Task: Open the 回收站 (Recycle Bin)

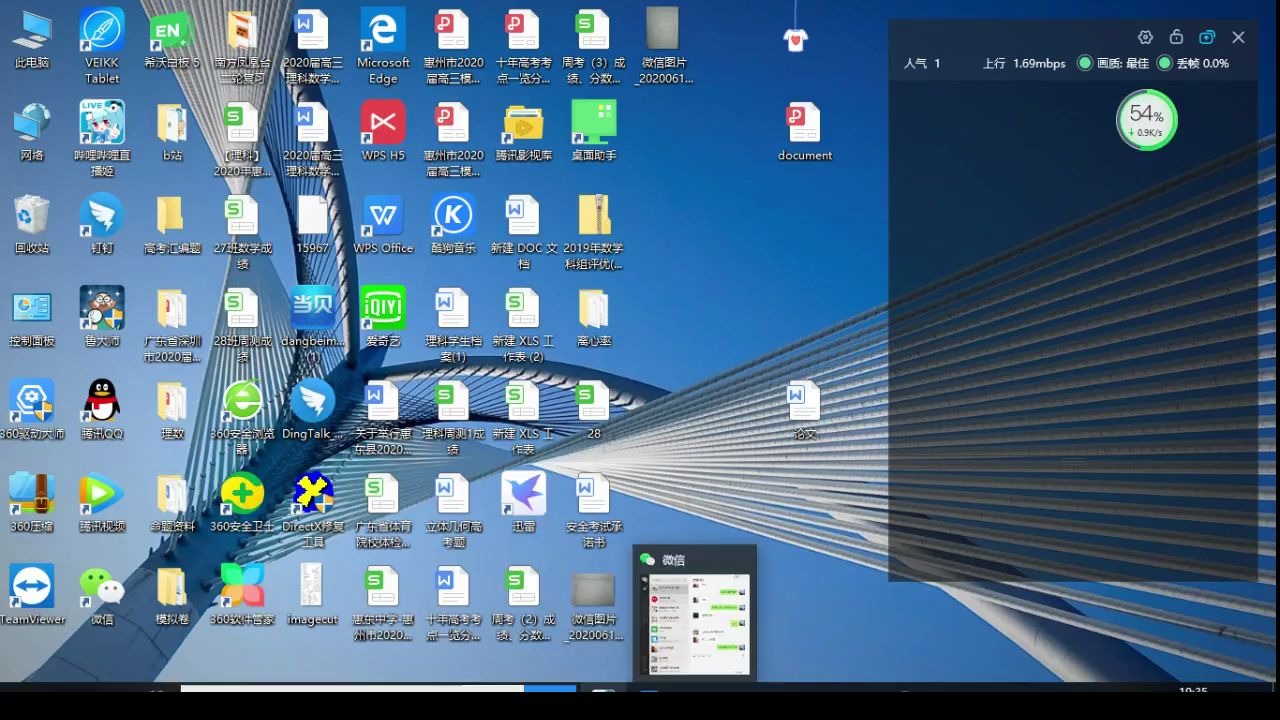Action: point(32,224)
